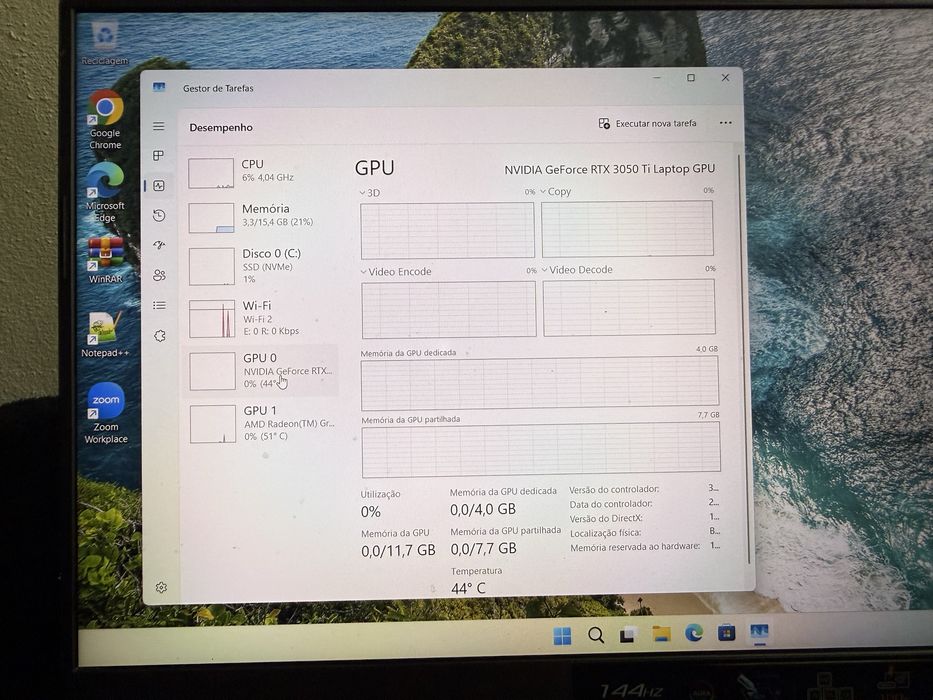The image size is (933, 700).
Task: Select the Memória performance item
Action: click(261, 217)
